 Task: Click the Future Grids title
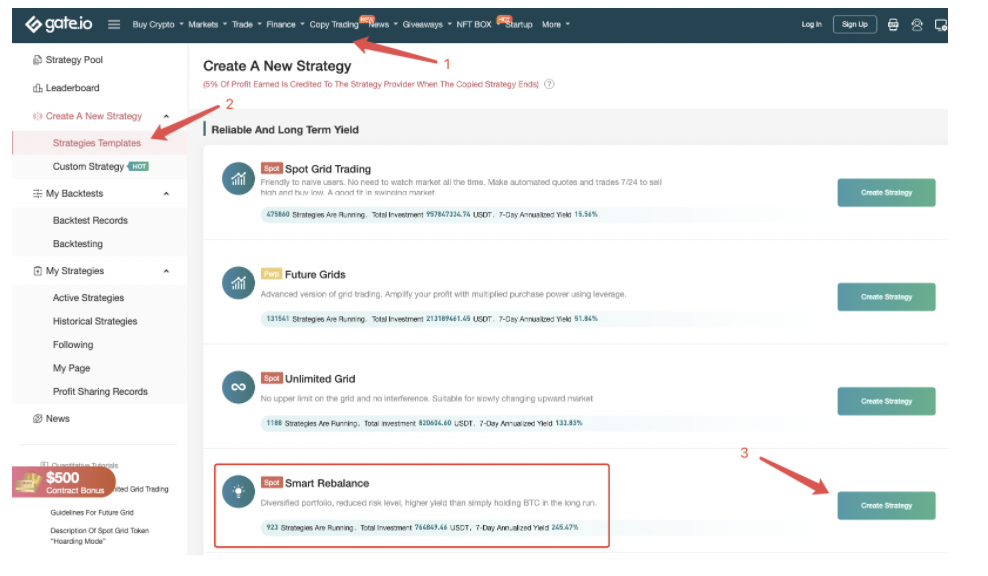(x=315, y=275)
